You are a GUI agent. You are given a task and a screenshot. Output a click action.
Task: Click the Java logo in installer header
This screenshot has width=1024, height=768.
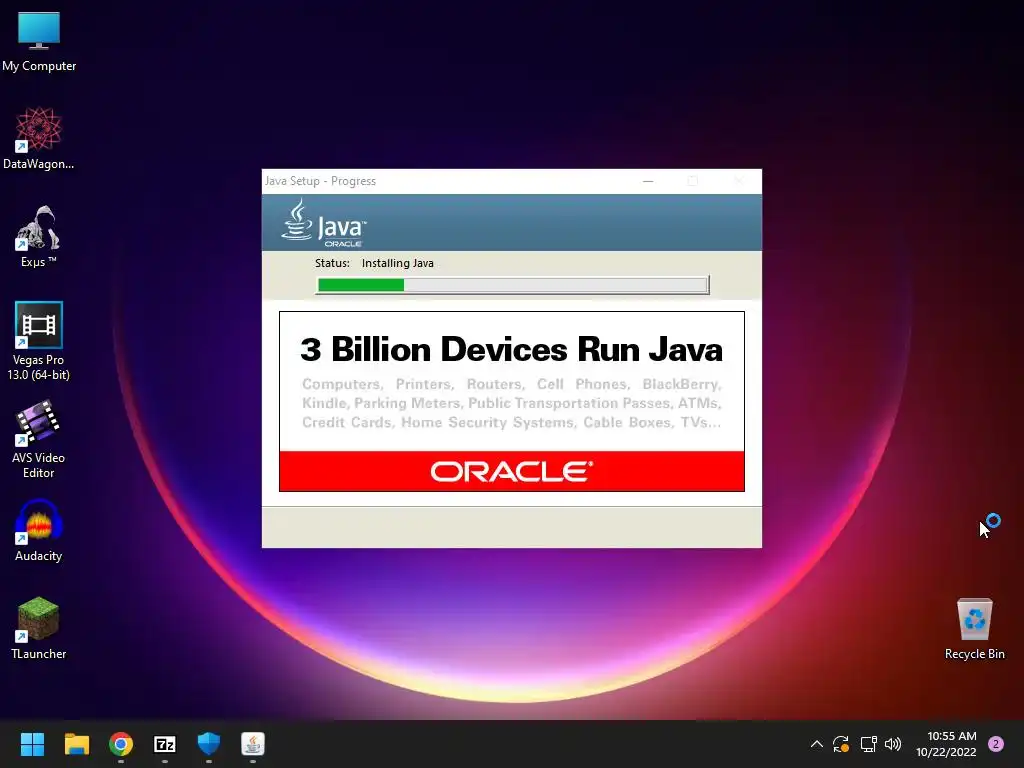(x=324, y=223)
